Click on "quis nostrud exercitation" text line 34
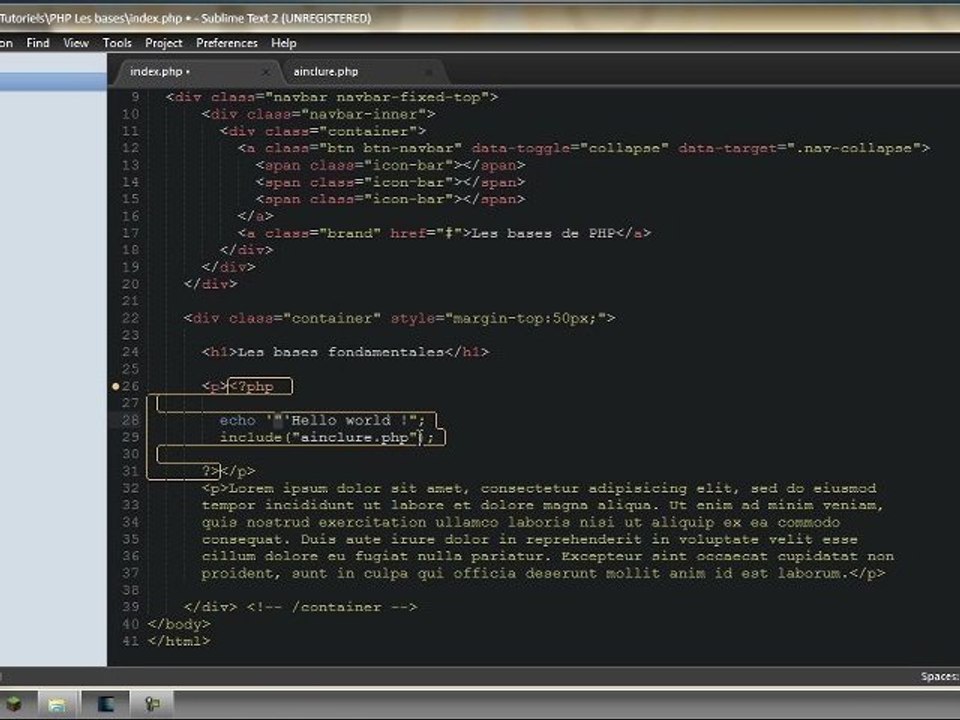This screenshot has width=960, height=720. (313, 522)
